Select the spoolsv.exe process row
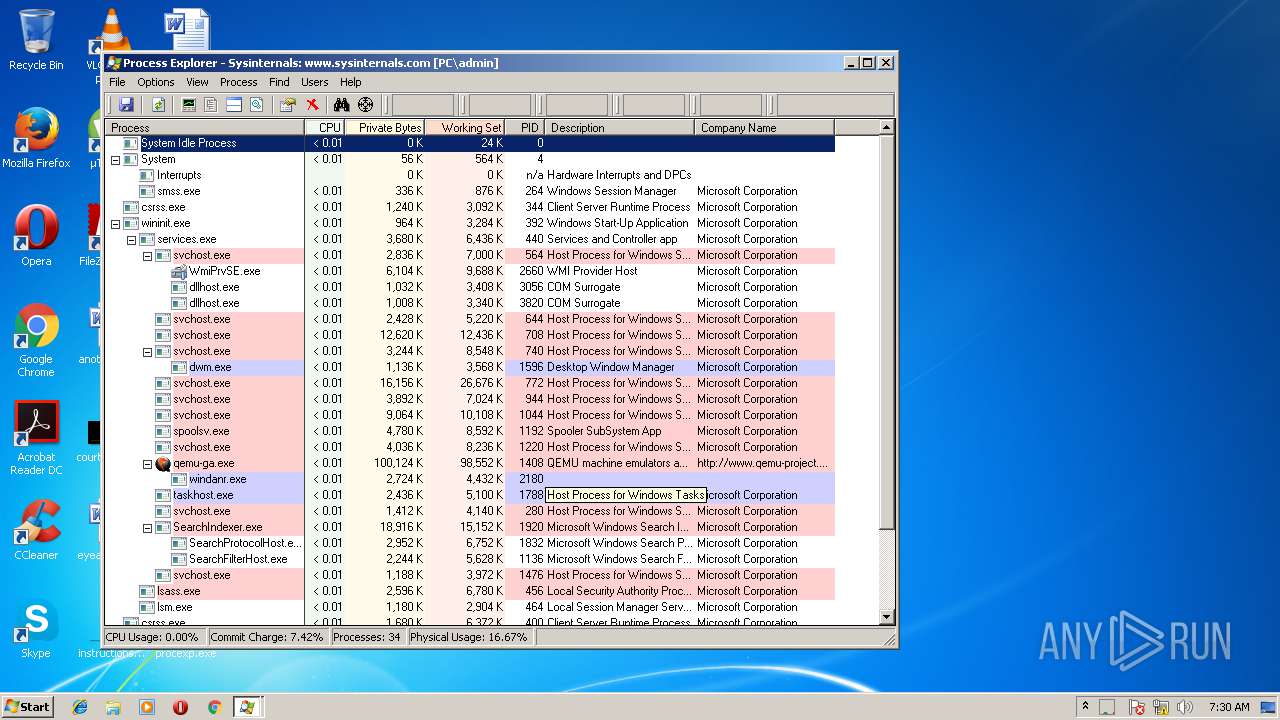 [470, 431]
